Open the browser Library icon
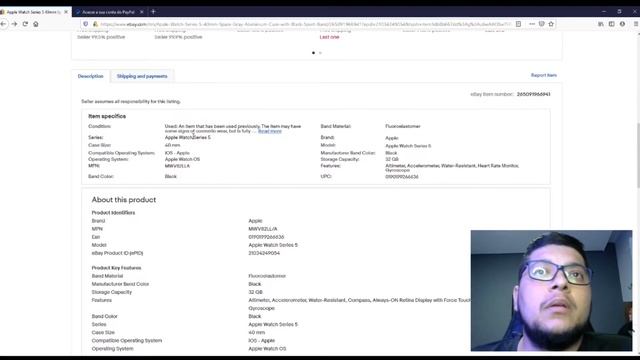 pyautogui.click(x=601, y=24)
